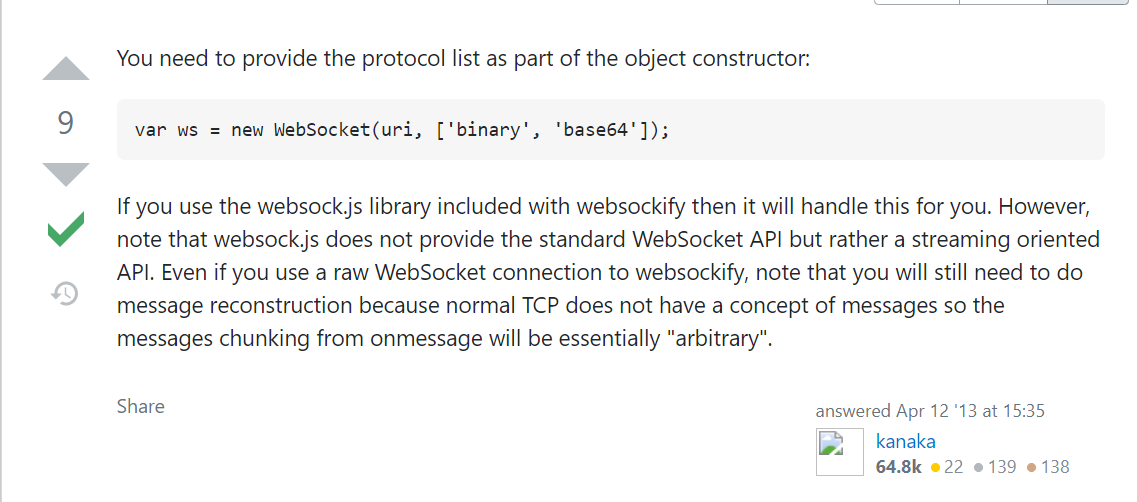Click inside the WebSocket code block
Screen dimensions: 1137x502
click(611, 129)
